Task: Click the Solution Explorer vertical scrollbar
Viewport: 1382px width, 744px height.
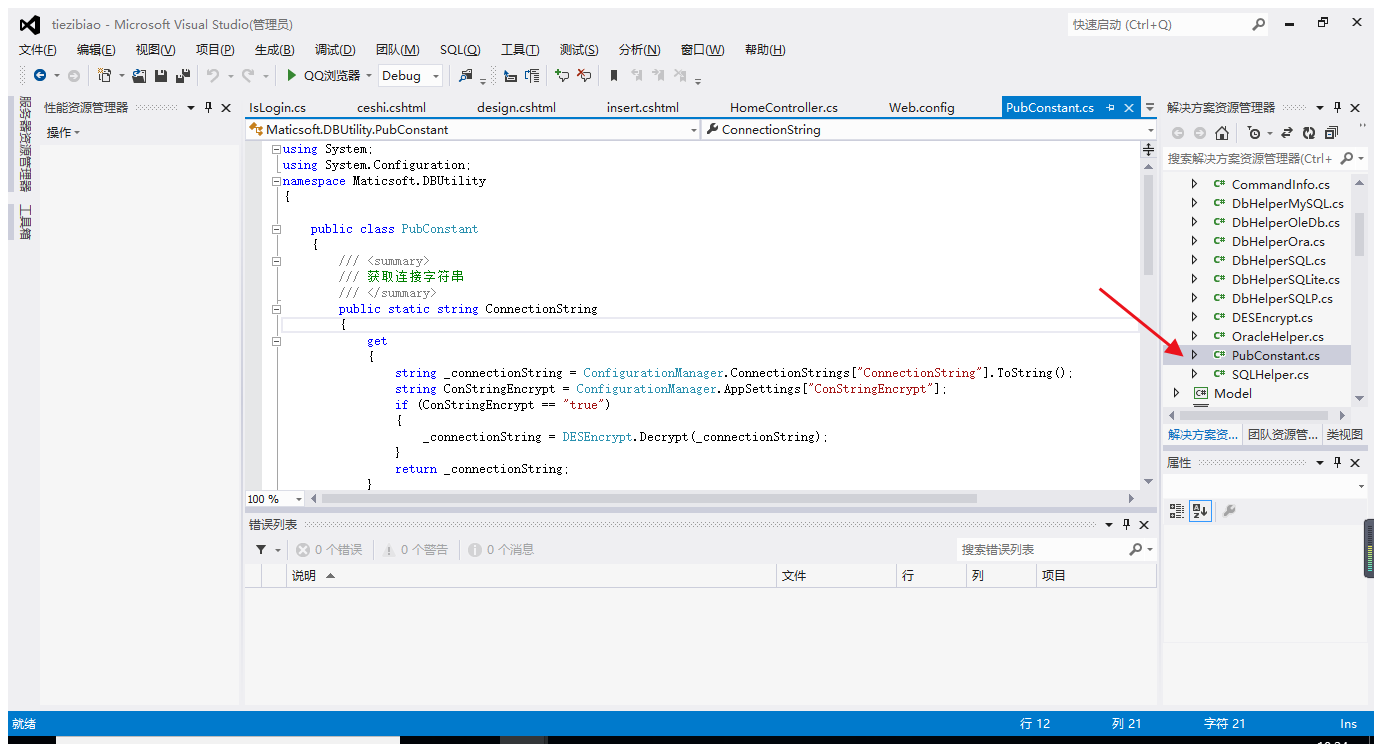Action: pyautogui.click(x=1359, y=234)
